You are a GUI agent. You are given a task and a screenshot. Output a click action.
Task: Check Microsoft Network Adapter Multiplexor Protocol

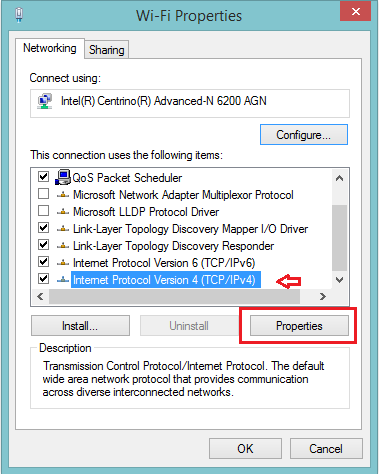tap(44, 193)
